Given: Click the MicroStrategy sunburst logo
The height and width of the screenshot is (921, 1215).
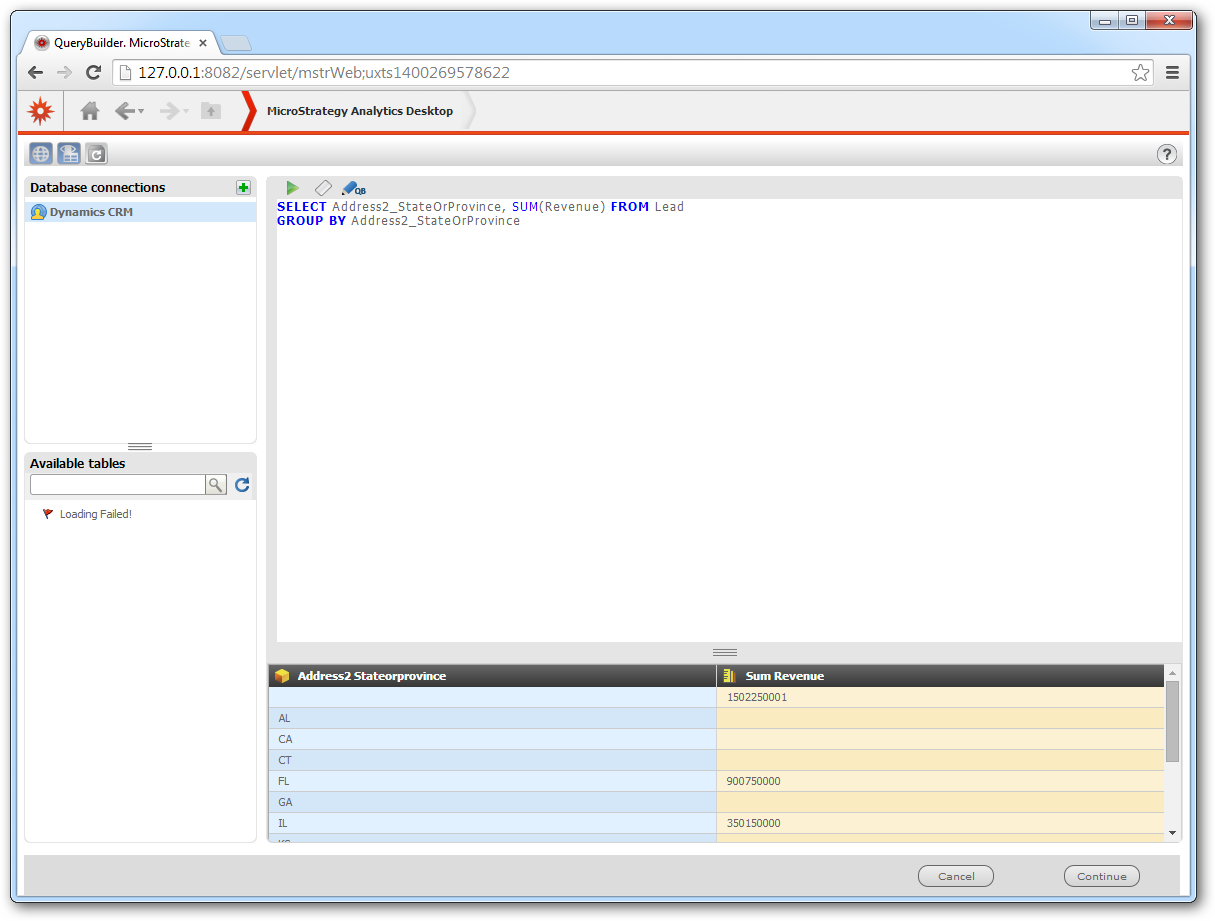Looking at the screenshot, I should pos(40,111).
